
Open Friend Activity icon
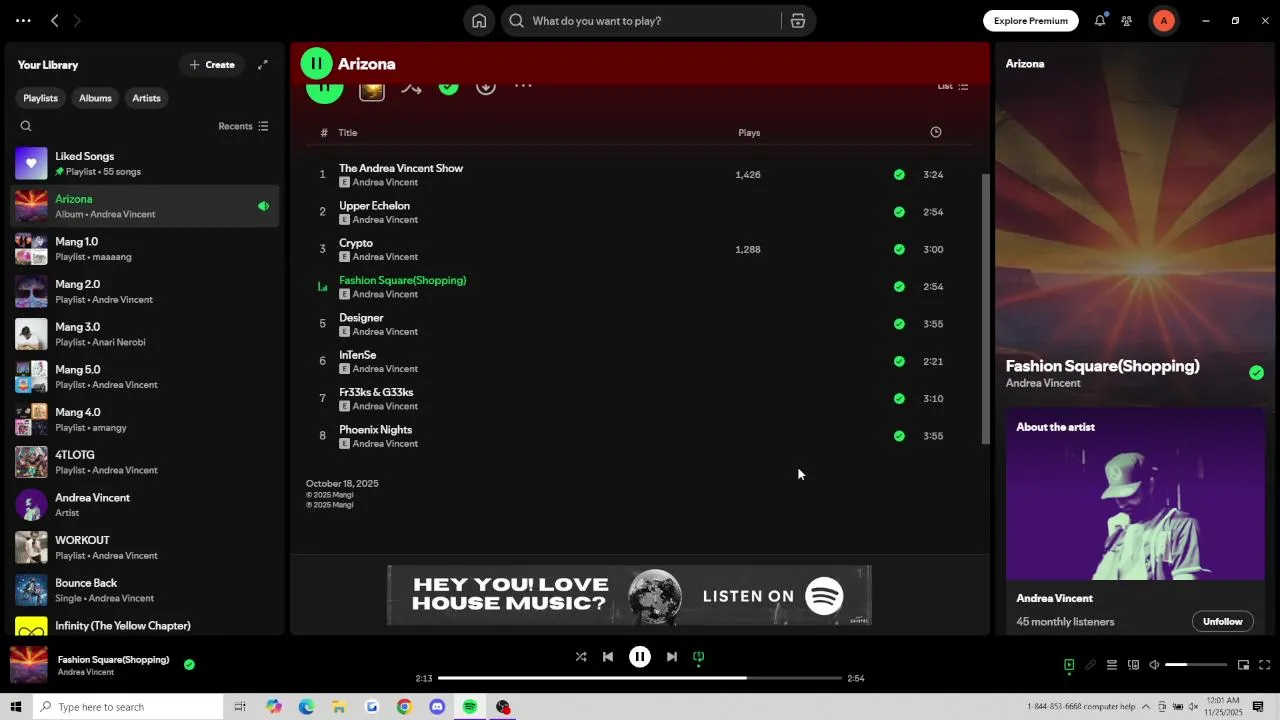[x=1127, y=20]
